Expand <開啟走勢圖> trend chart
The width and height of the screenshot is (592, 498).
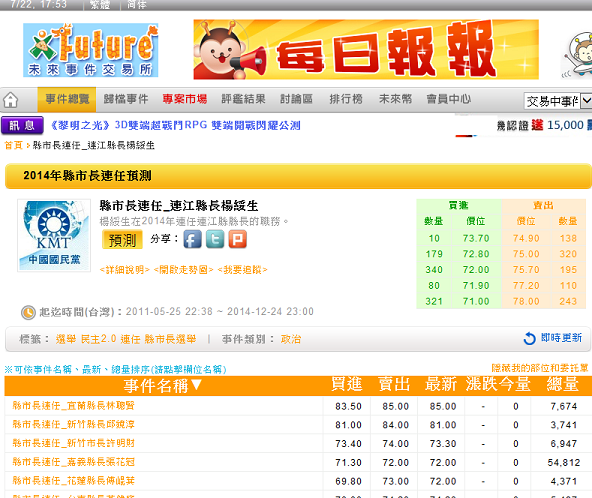tap(184, 270)
